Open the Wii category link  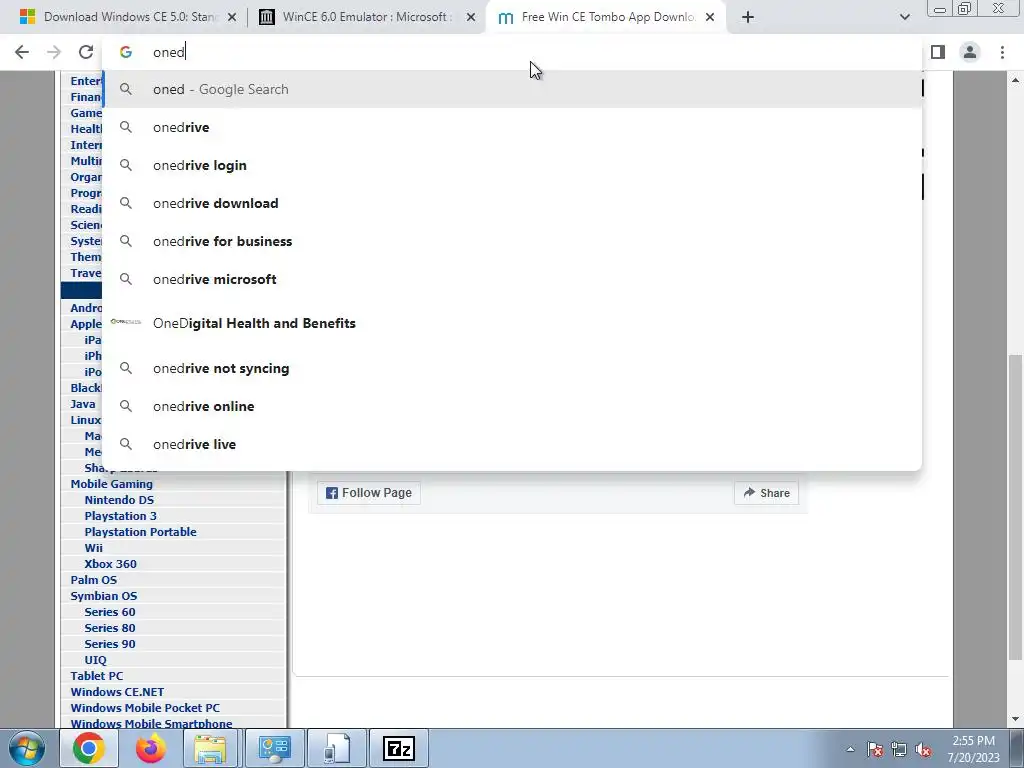pos(93,548)
